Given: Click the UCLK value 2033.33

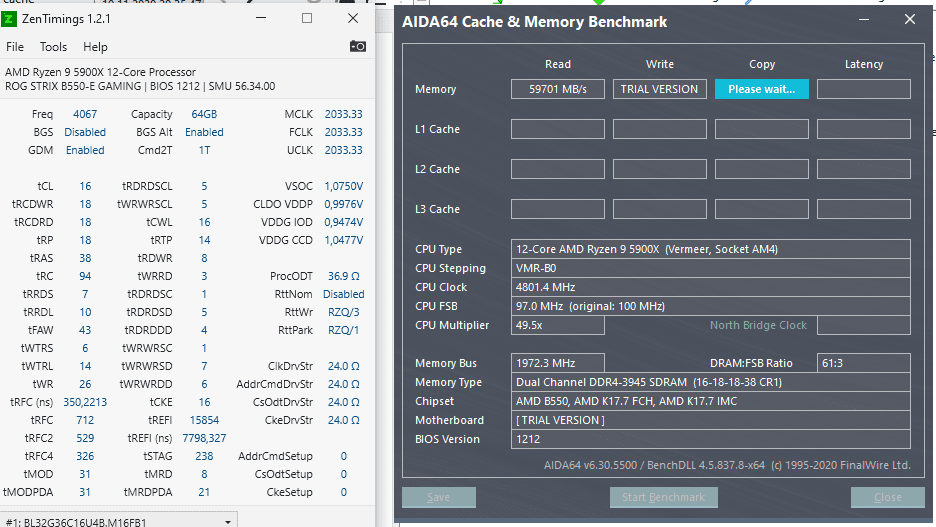Looking at the screenshot, I should pos(343,150).
